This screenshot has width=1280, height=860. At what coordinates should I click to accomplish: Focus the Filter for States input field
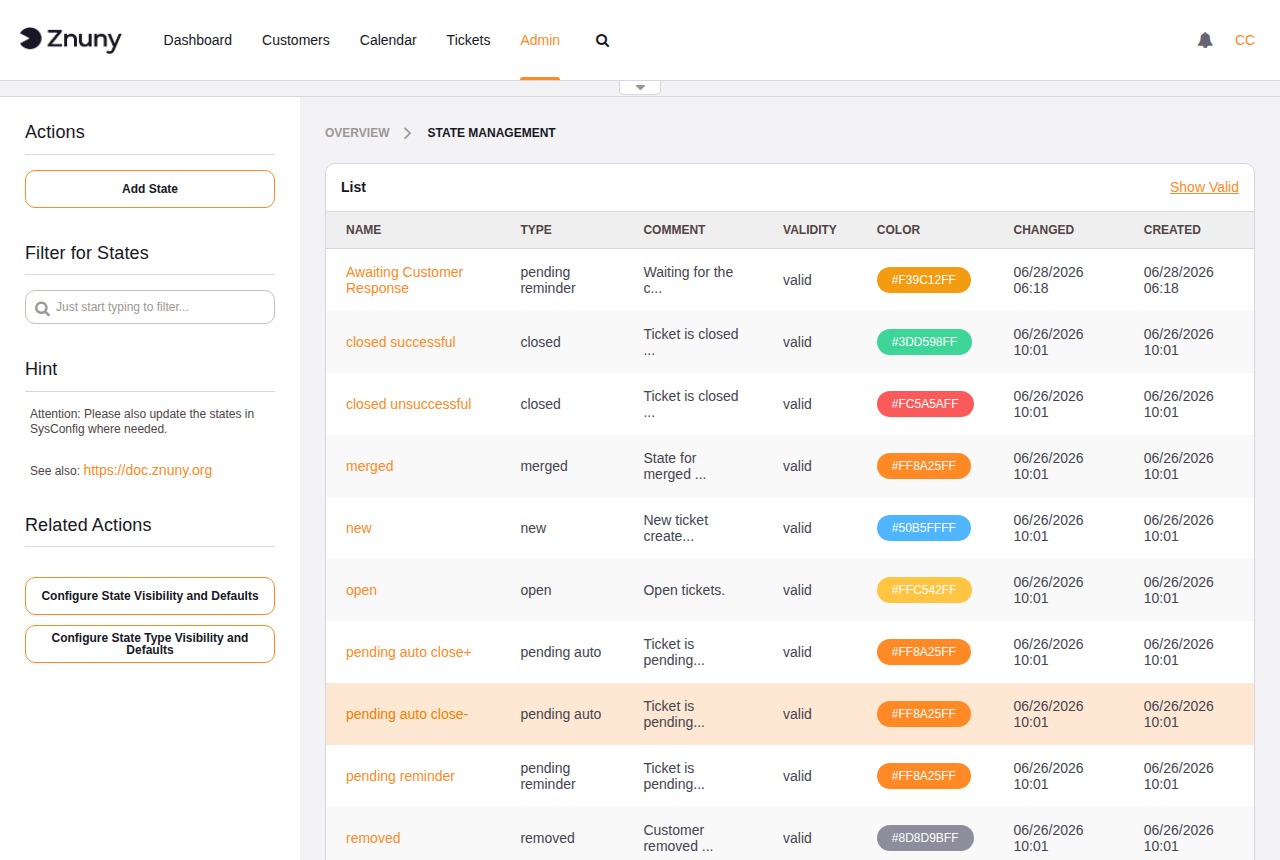[150, 307]
